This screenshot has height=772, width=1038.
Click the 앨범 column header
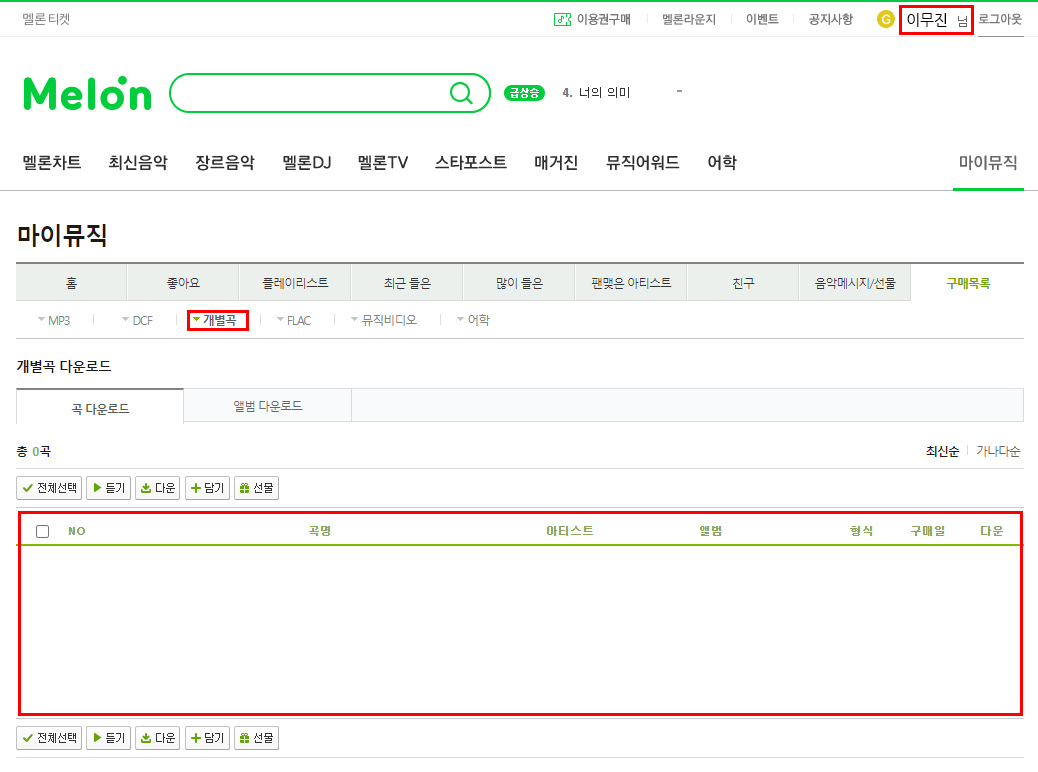[x=710, y=531]
